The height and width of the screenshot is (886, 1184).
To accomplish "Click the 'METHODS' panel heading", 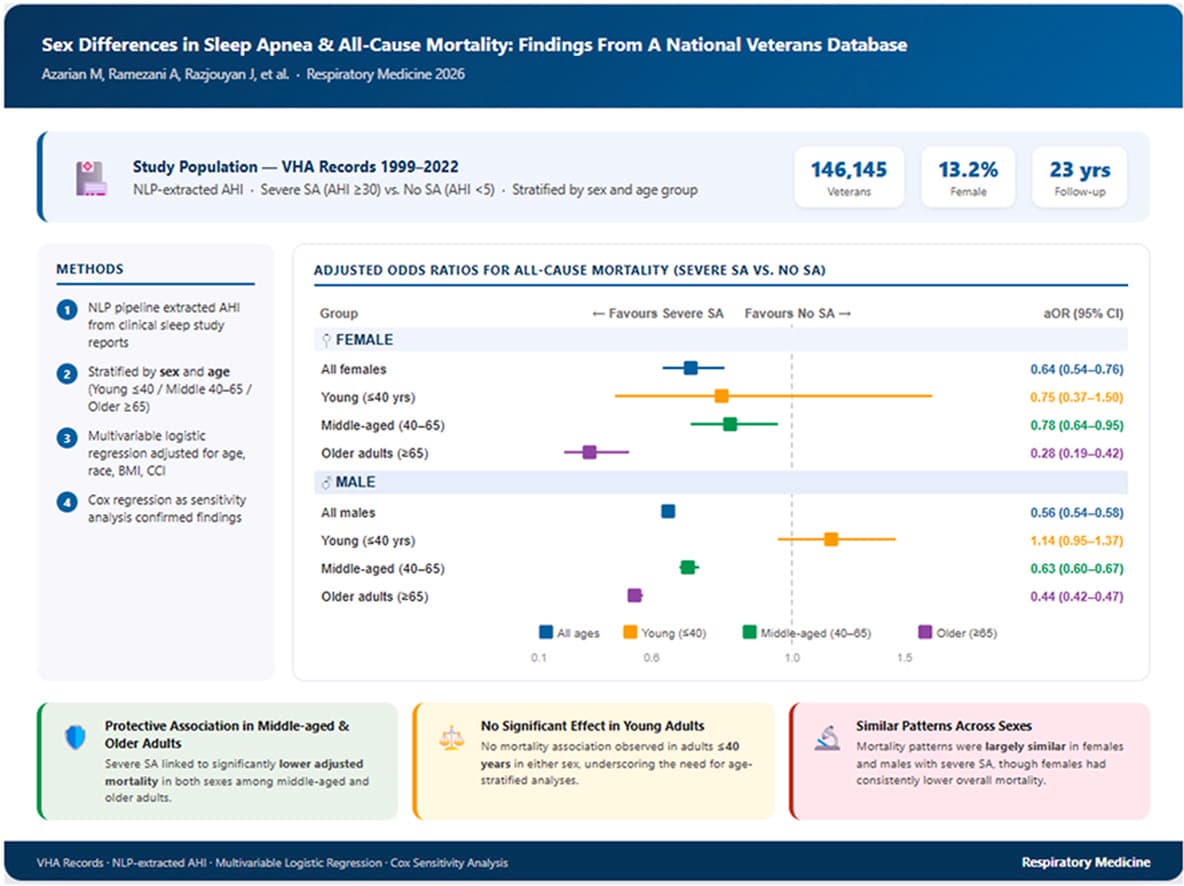I will click(x=90, y=270).
